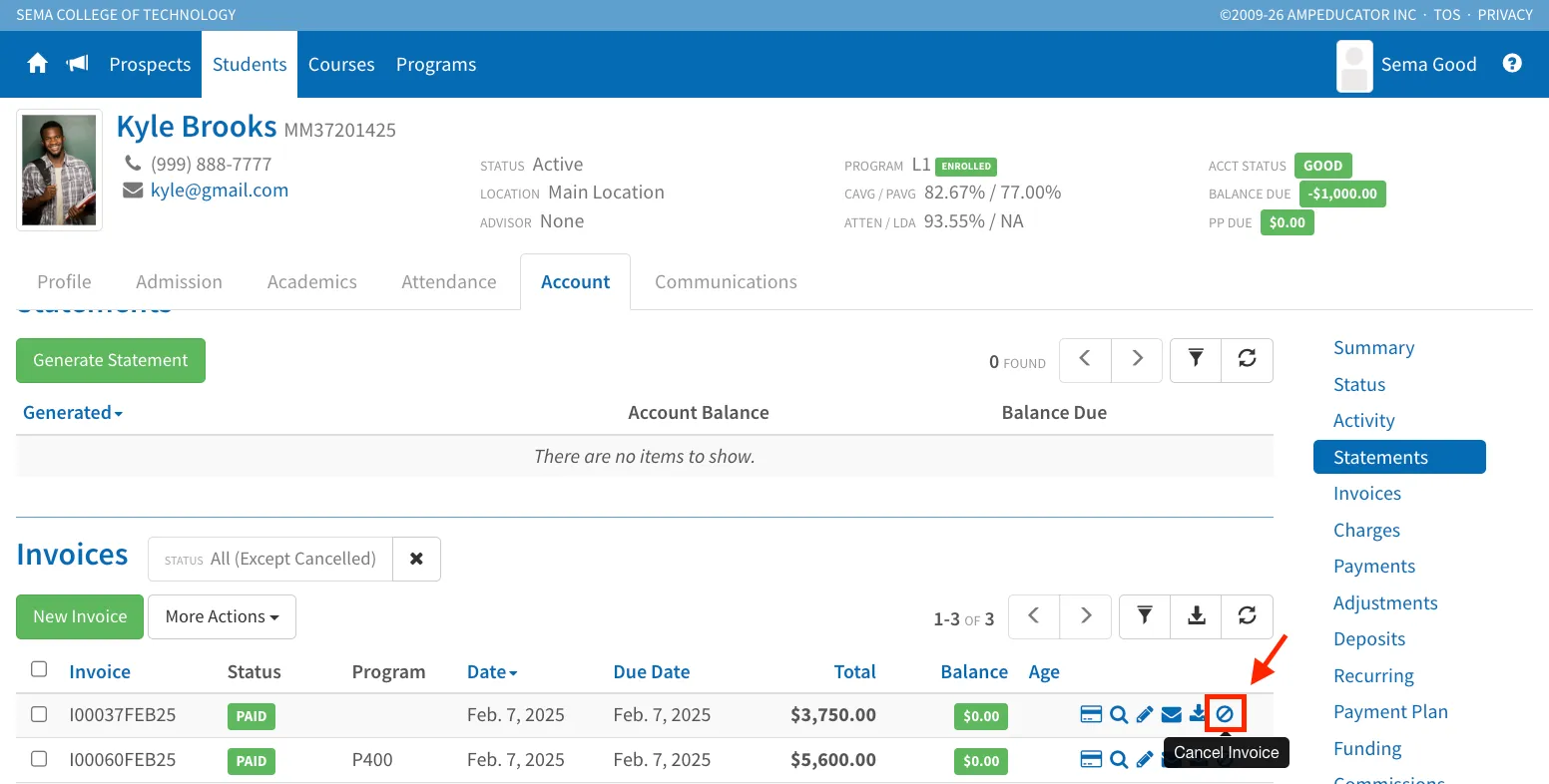Screen dimensions: 1549x784
Task: Switch to the Academics tab
Action: pyautogui.click(x=311, y=281)
